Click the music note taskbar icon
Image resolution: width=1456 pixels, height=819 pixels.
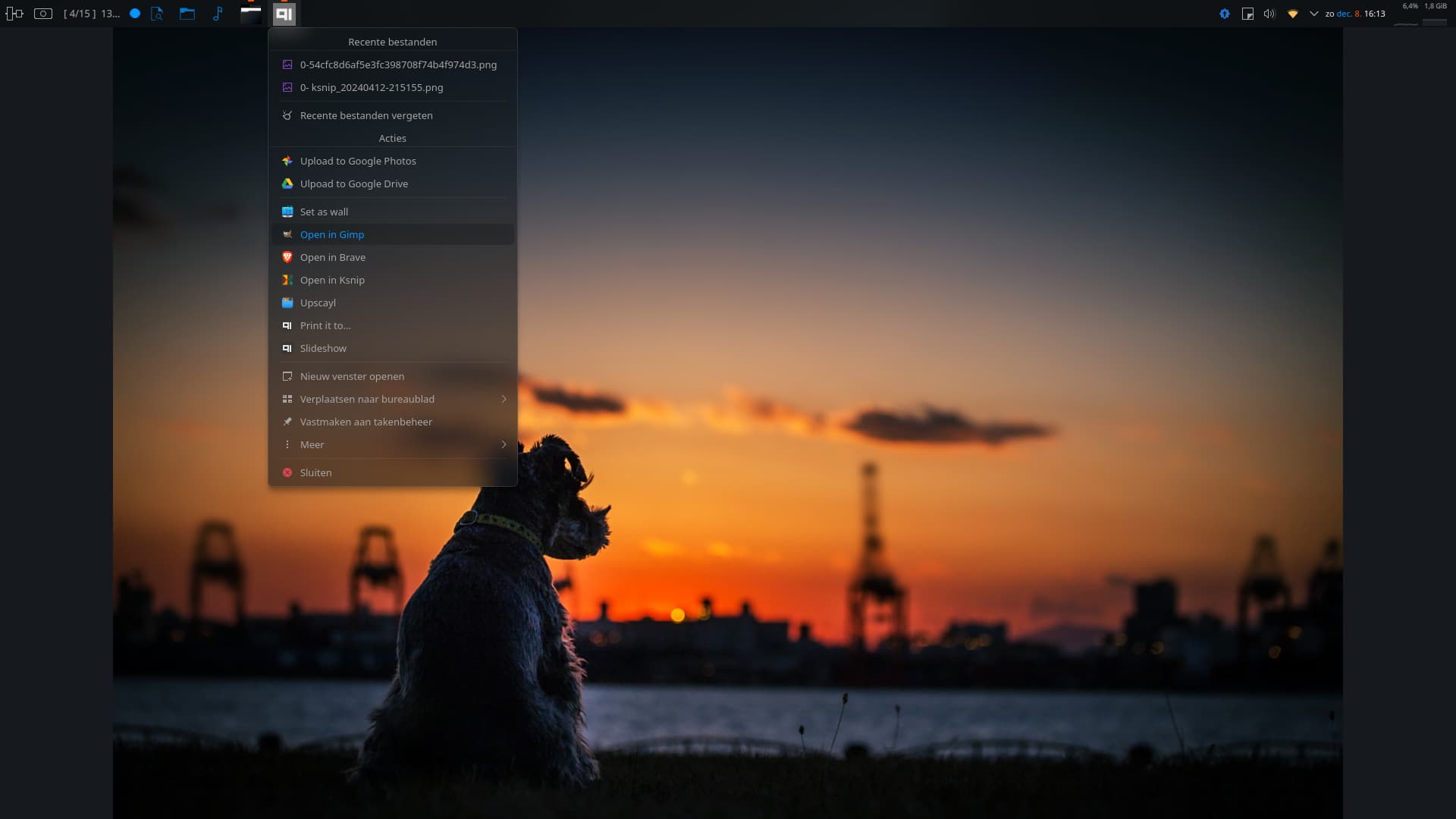218,14
